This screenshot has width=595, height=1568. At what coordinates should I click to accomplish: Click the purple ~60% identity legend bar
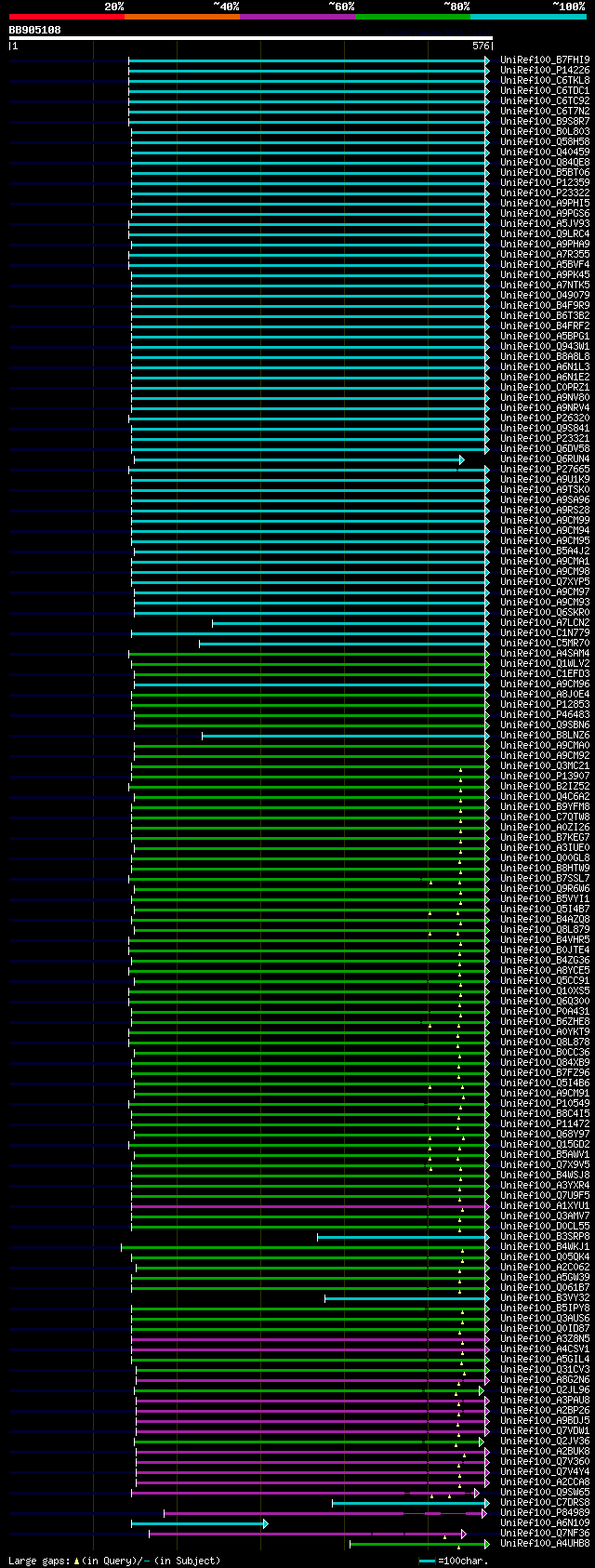tap(297, 17)
